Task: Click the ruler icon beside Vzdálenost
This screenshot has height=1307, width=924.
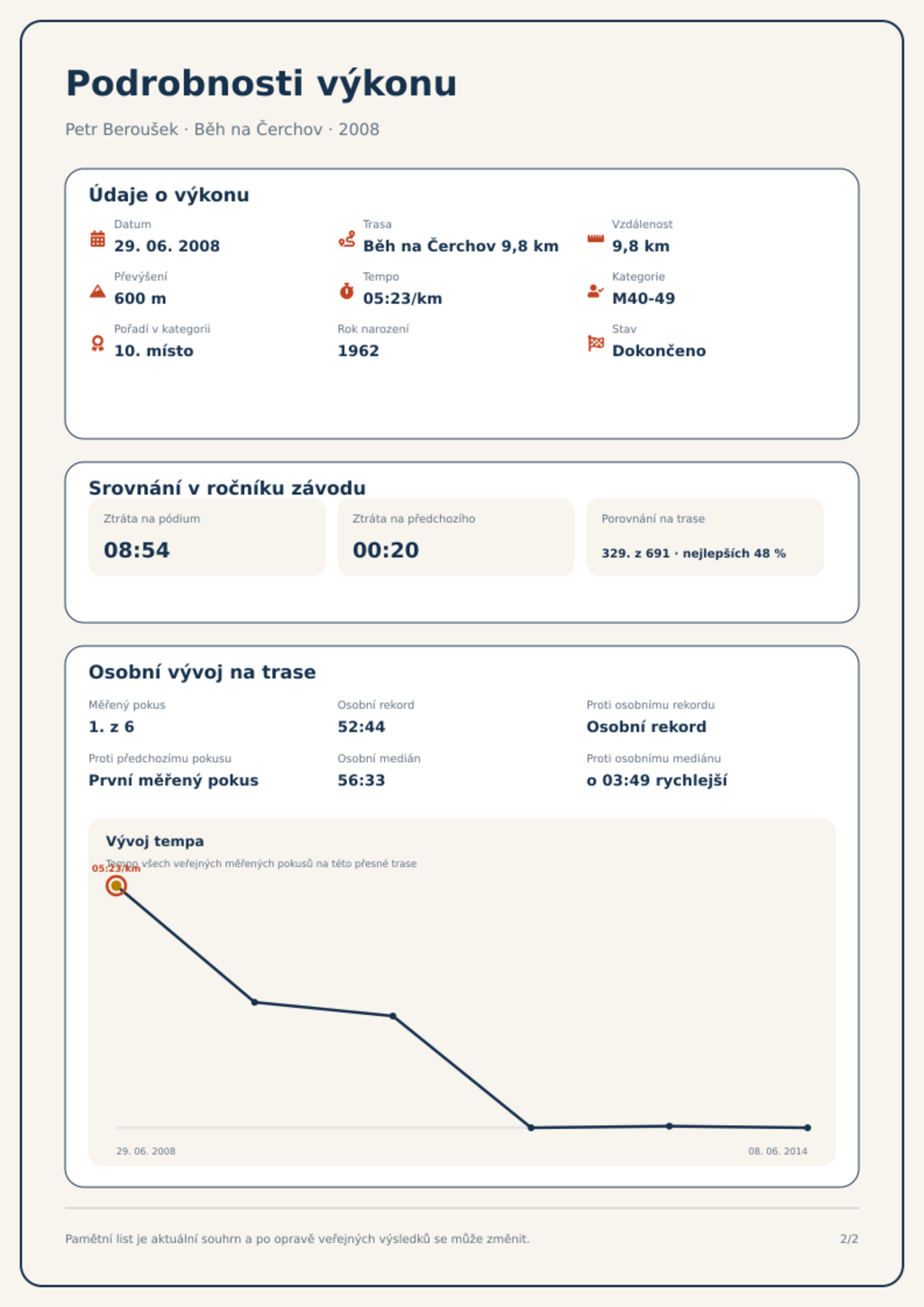Action: tap(595, 239)
